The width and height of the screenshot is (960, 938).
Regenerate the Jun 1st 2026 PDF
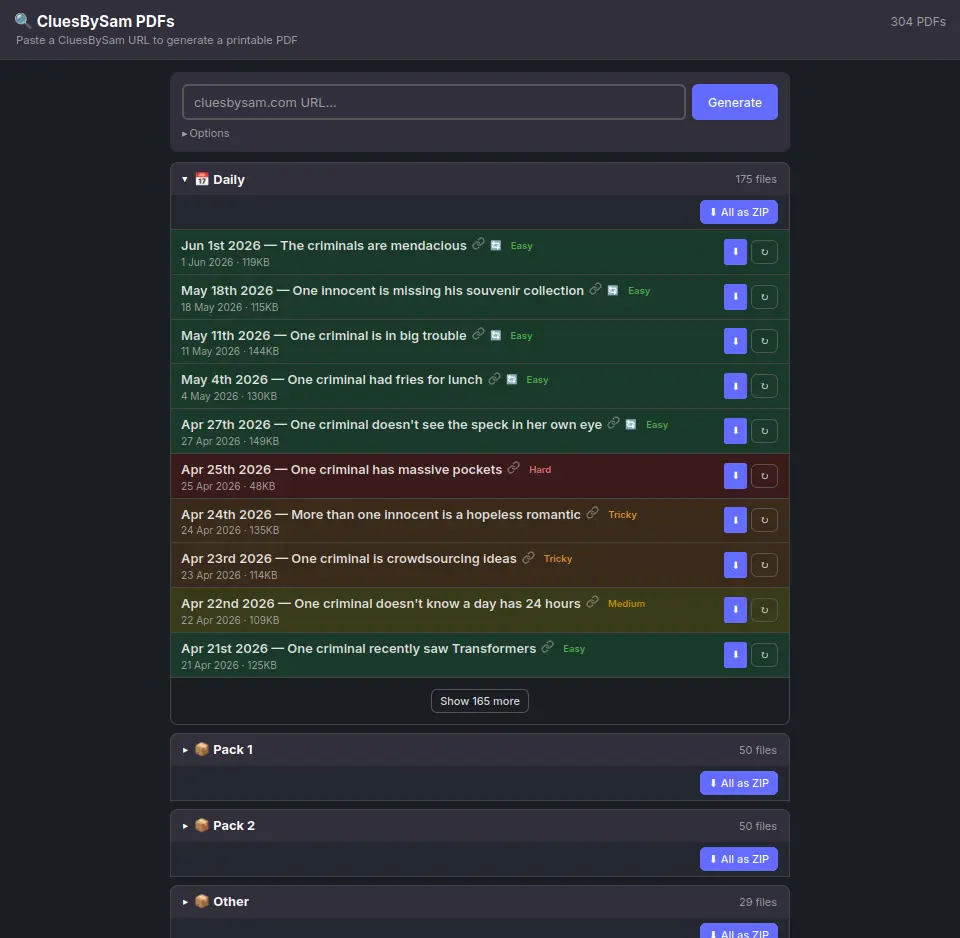click(x=764, y=252)
